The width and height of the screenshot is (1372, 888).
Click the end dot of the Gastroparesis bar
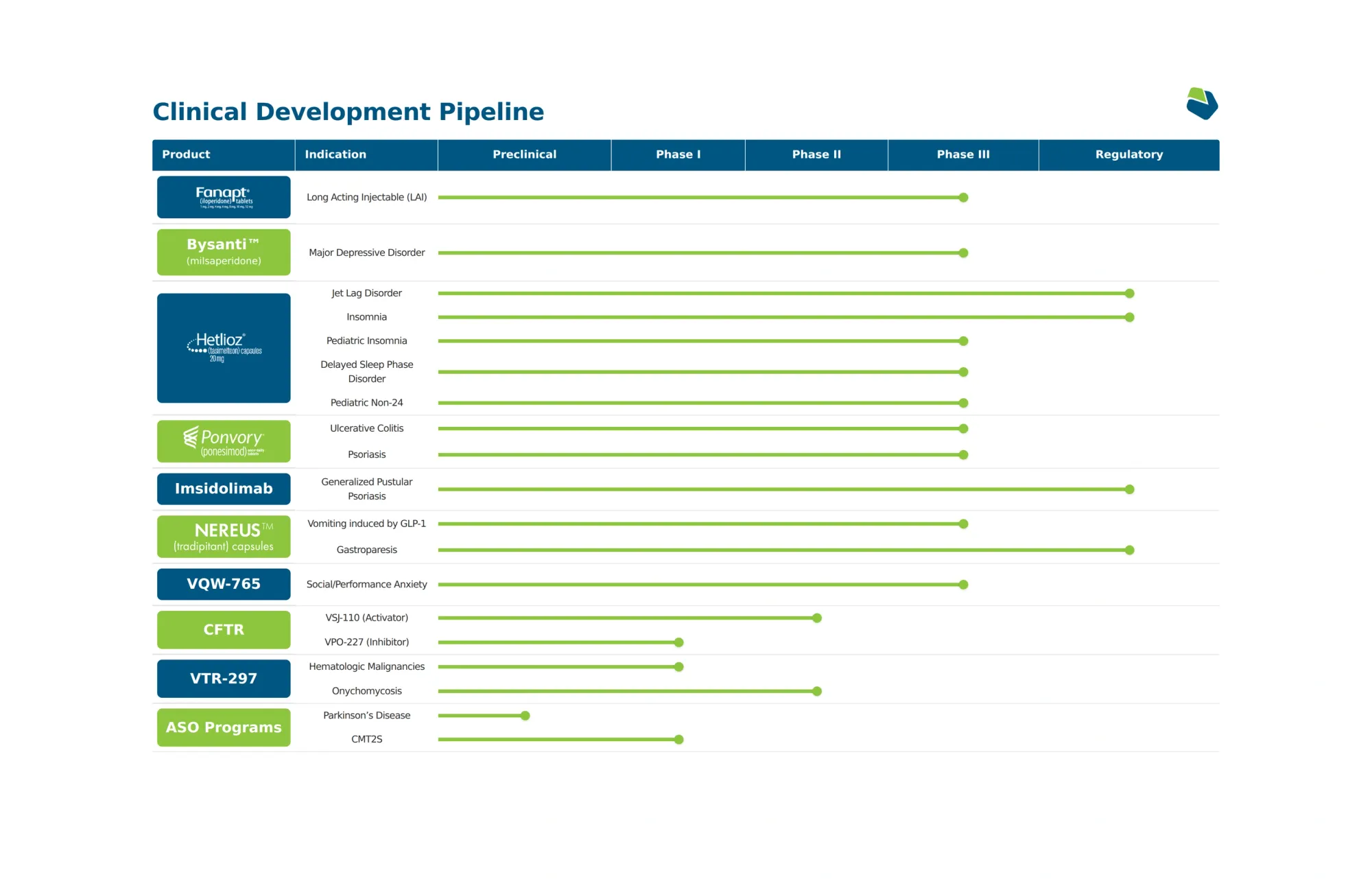pos(1129,550)
